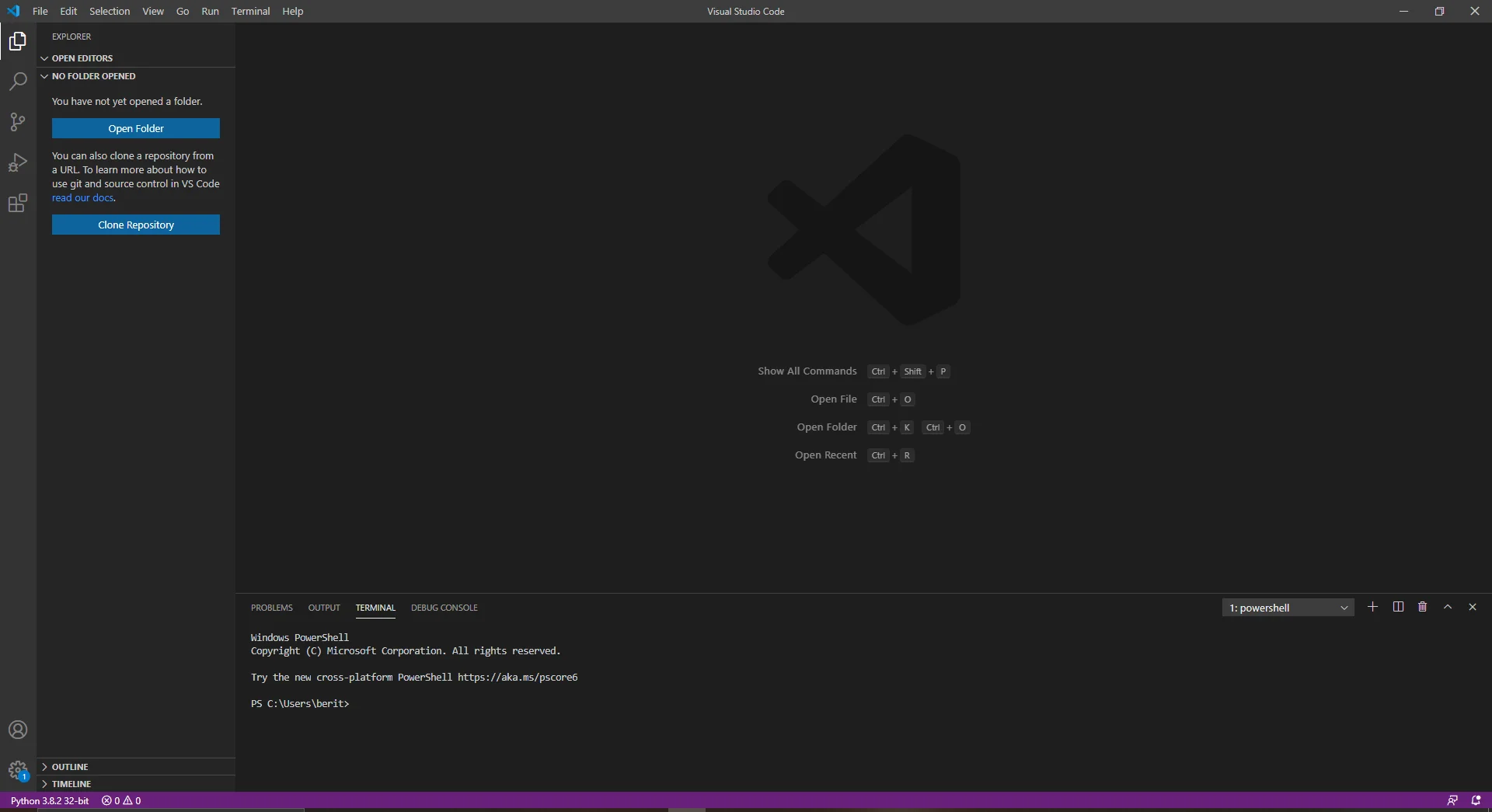Open the terminal selector dropdown powershell
This screenshot has width=1492, height=812.
click(x=1288, y=608)
